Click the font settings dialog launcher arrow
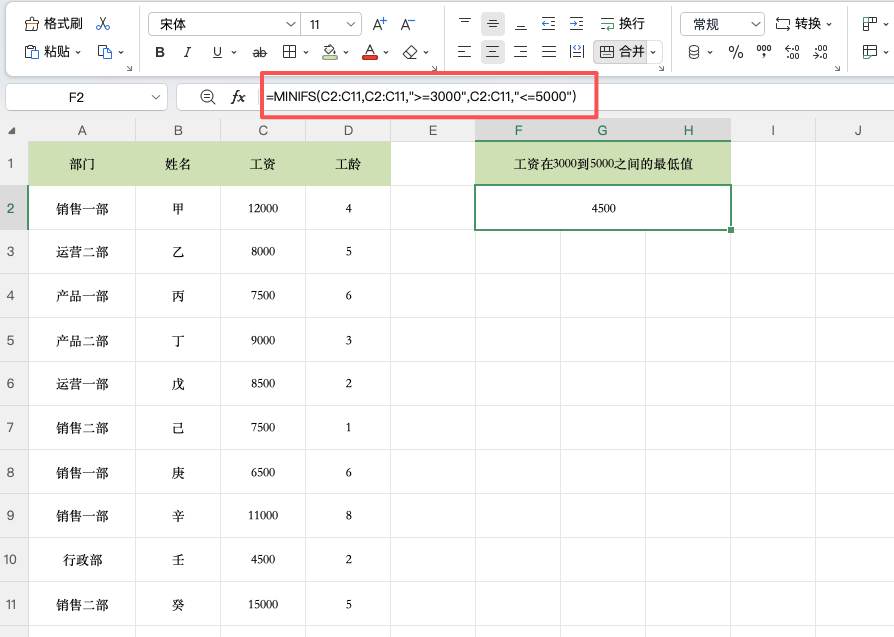The width and height of the screenshot is (894, 637). (x=434, y=68)
